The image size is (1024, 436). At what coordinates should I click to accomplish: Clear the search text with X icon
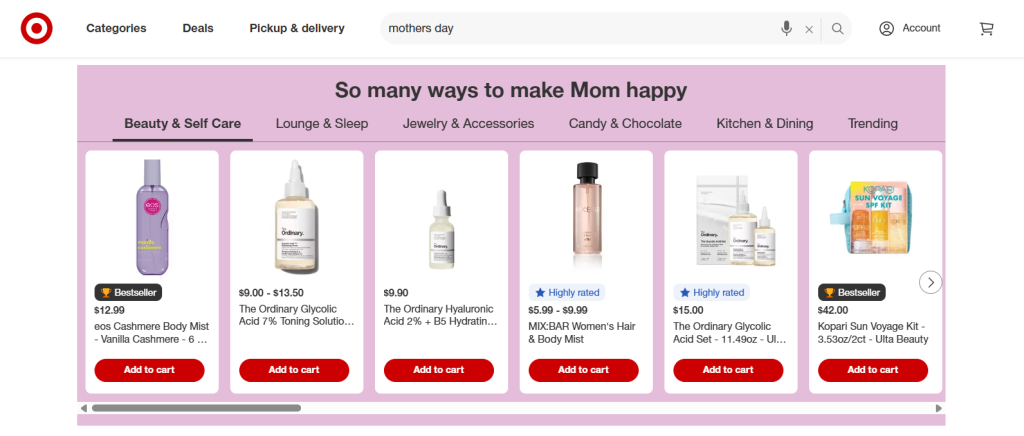click(x=809, y=29)
